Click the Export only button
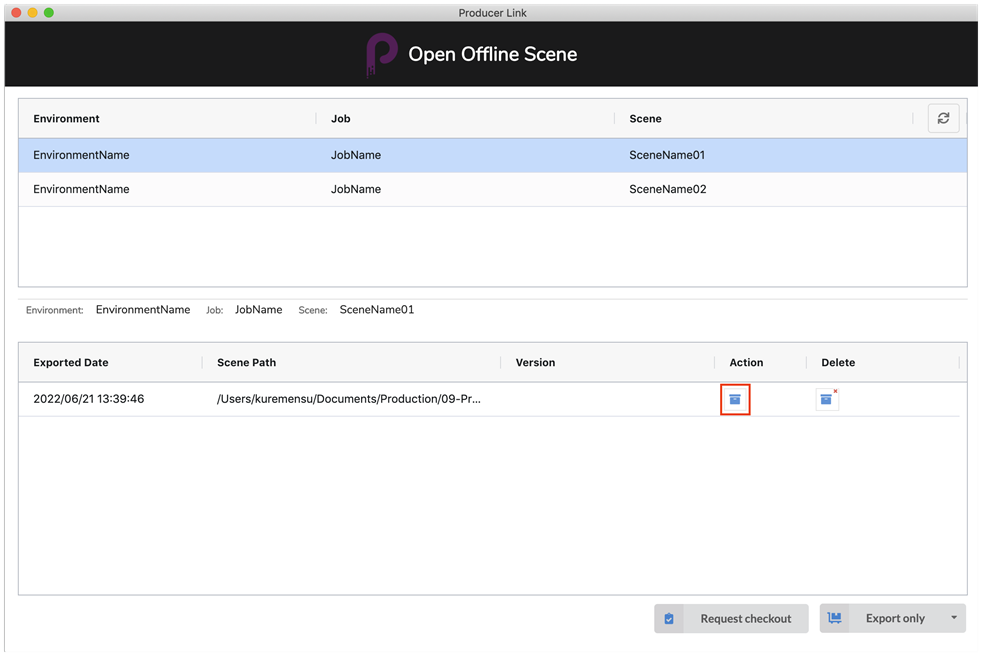The width and height of the screenshot is (982, 656). pos(881,618)
